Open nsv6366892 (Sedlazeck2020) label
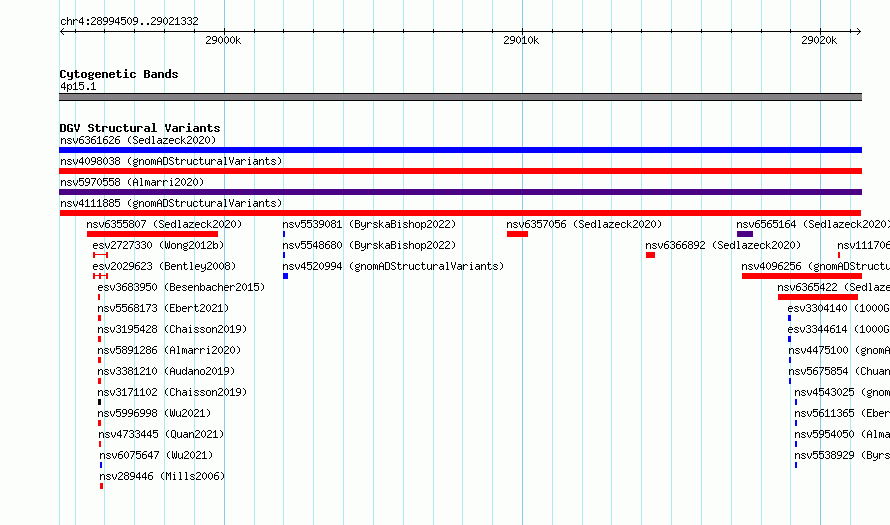 (723, 245)
